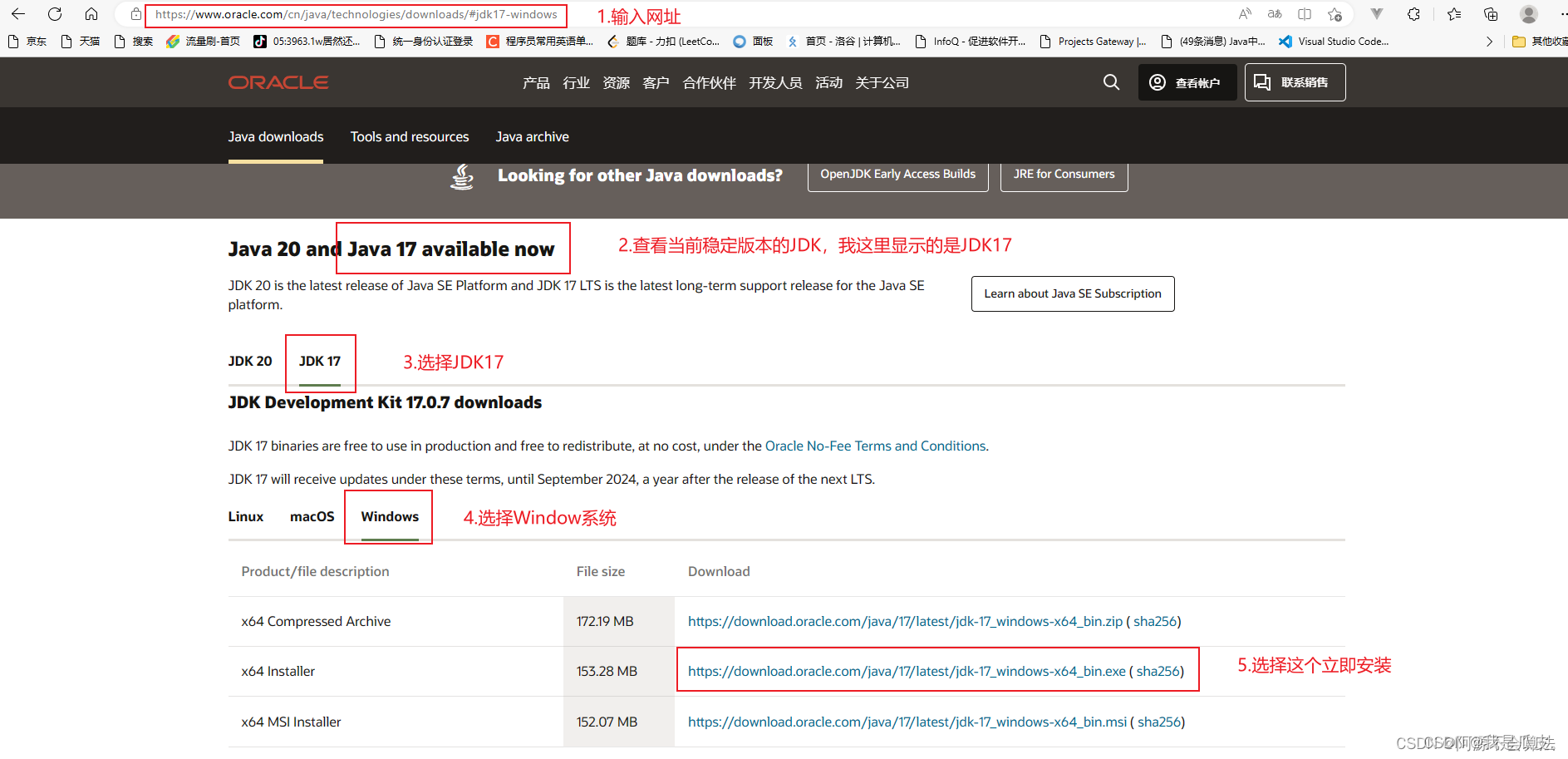Switch to the Tools and resources tab

click(410, 136)
